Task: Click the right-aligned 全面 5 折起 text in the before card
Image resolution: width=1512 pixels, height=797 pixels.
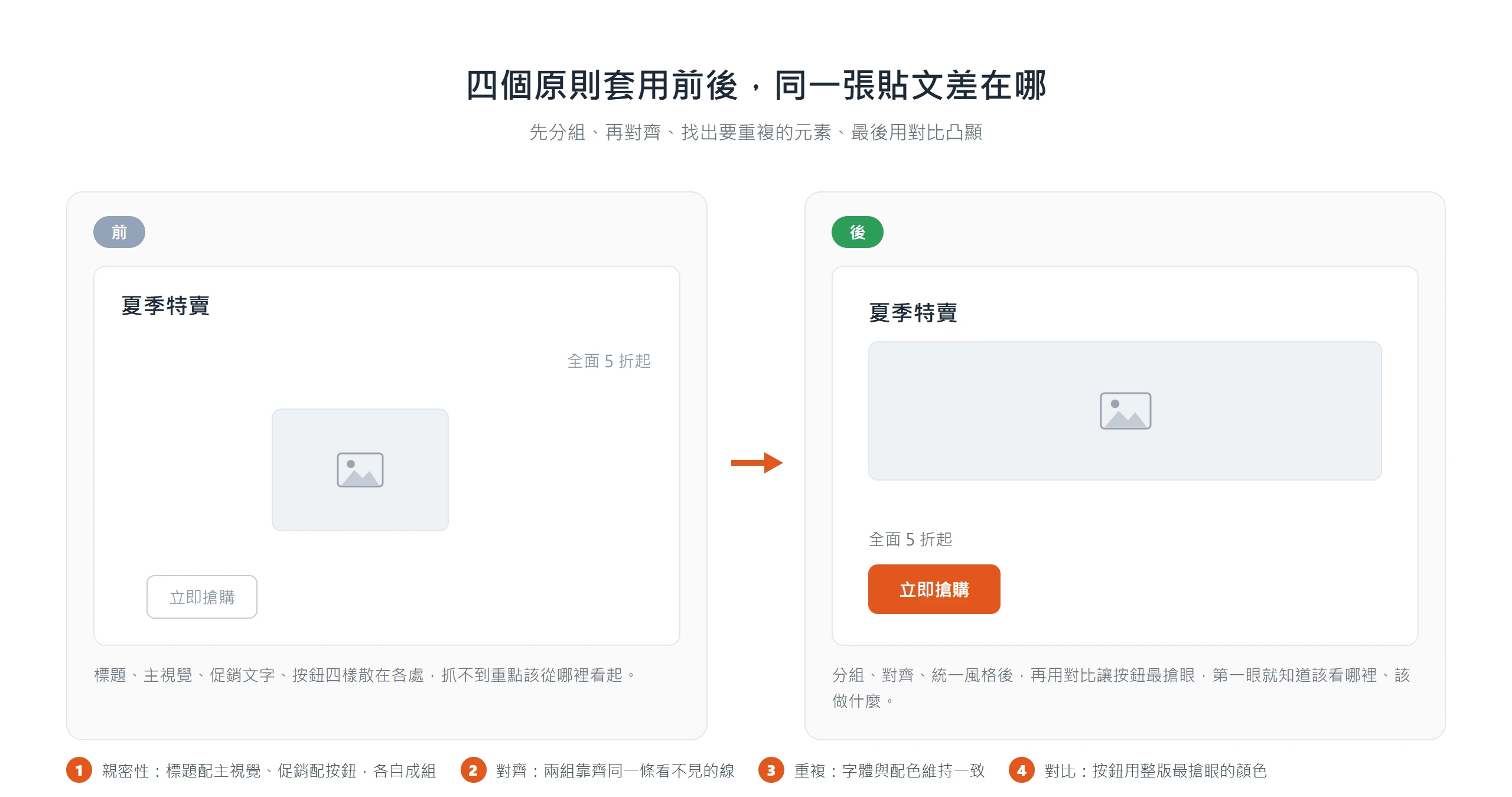Action: click(609, 361)
